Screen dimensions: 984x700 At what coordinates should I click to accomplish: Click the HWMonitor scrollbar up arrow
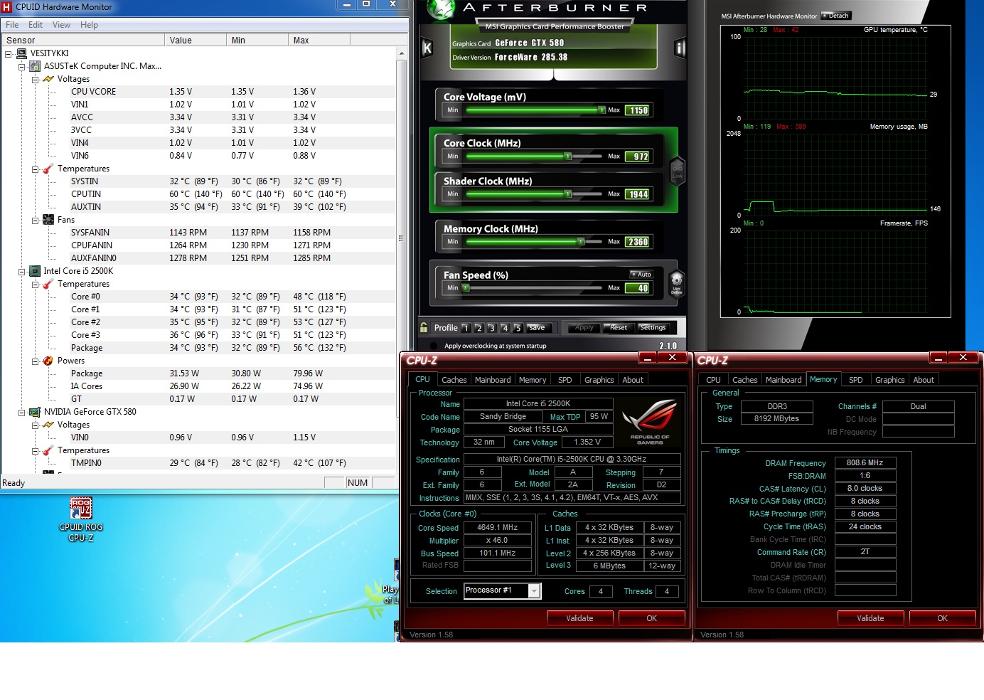pos(402,54)
